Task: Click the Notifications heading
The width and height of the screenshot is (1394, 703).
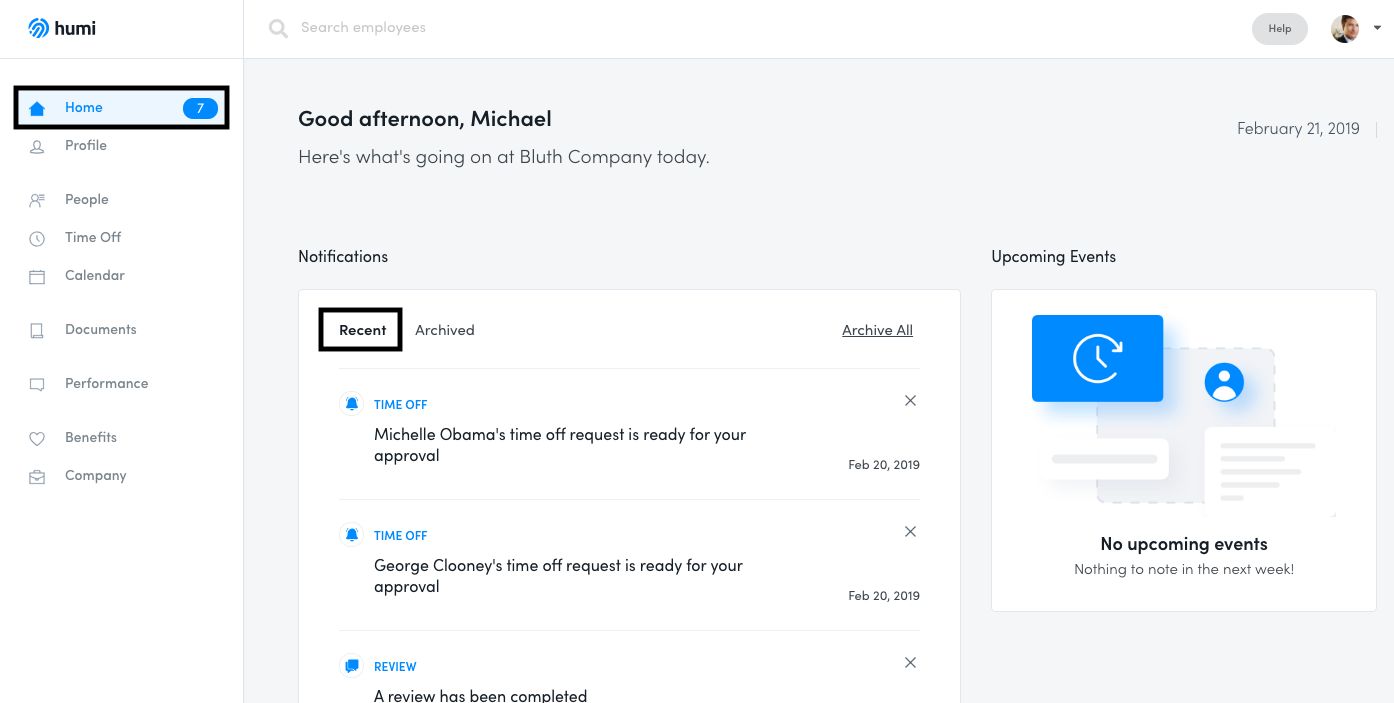Action: coord(343,257)
